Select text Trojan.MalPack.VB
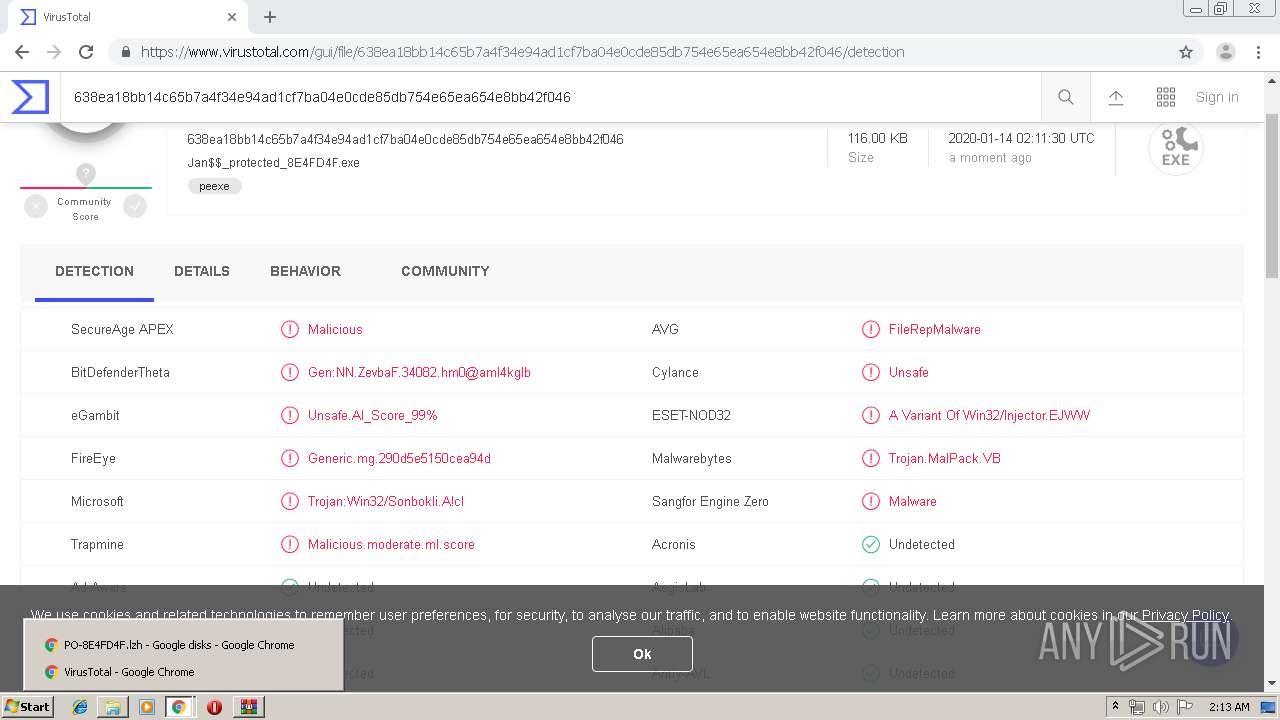Screen dimensions: 1280x720 (x=945, y=458)
